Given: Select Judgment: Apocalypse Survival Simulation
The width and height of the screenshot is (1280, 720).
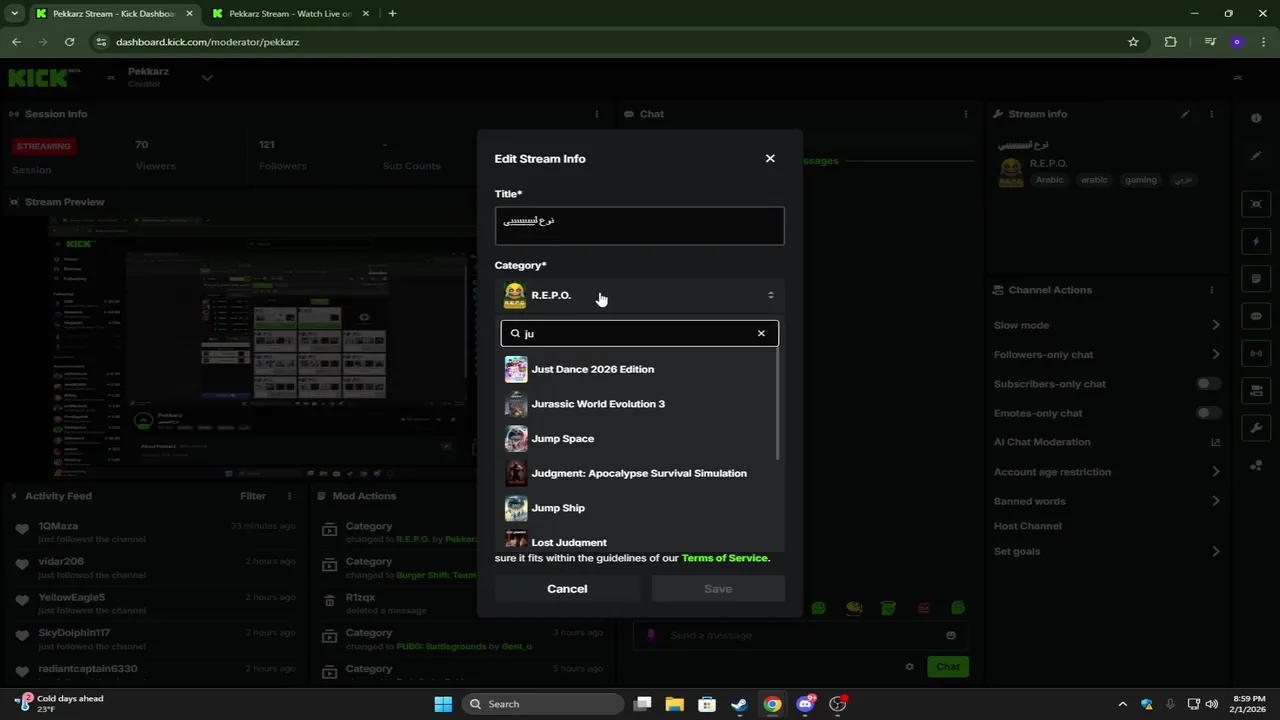Looking at the screenshot, I should coord(640,473).
